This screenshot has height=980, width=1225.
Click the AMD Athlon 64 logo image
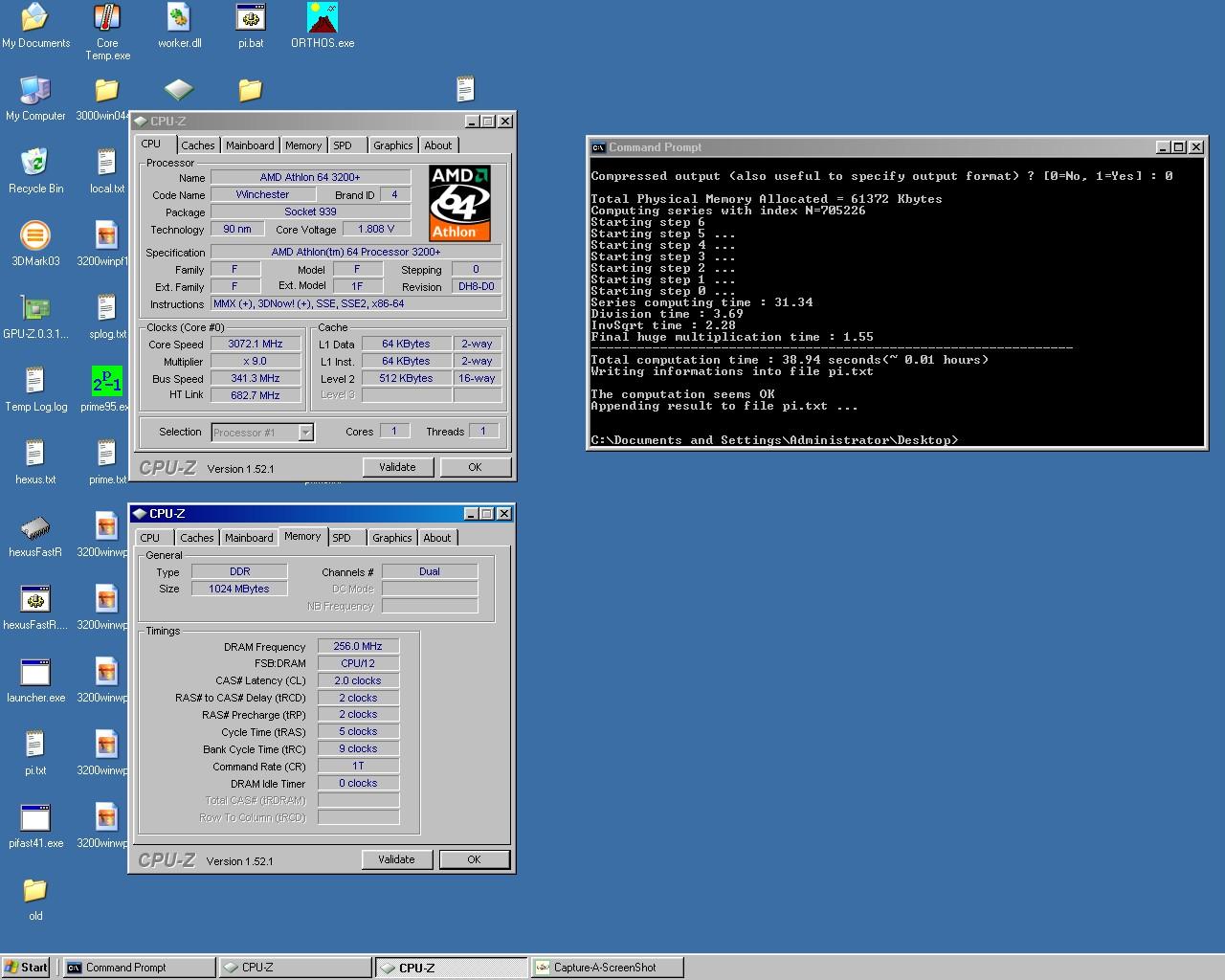(460, 204)
